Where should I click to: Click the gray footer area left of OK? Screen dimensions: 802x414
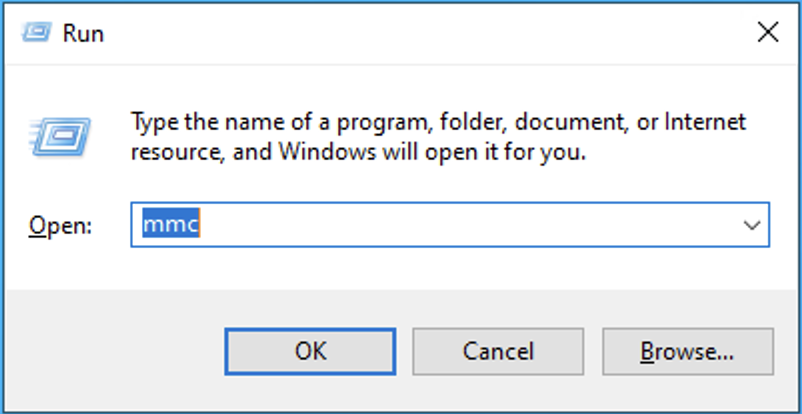(110, 350)
